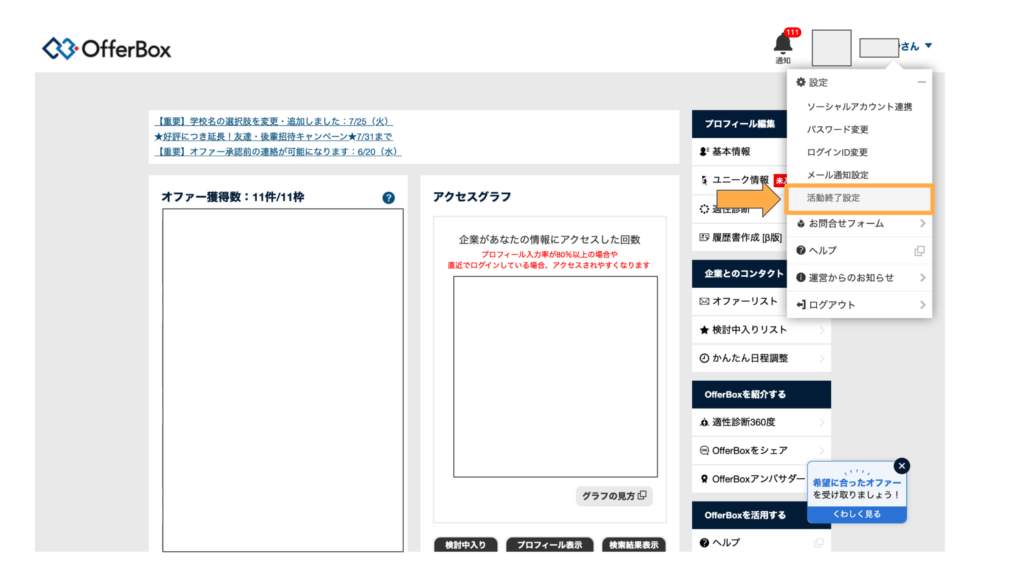
Task: Click the オファーリスト envelope icon
Action: pyautogui.click(x=704, y=301)
